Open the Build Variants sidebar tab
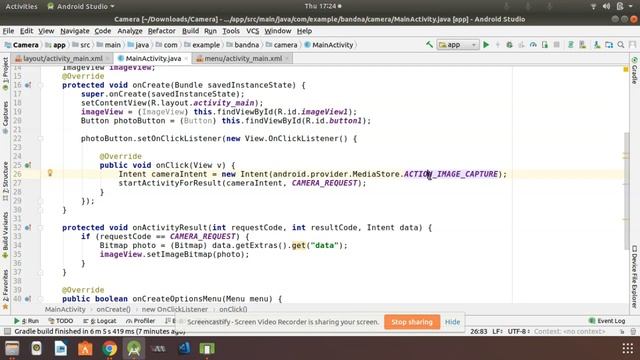The height and width of the screenshot is (360, 640). click(x=5, y=234)
